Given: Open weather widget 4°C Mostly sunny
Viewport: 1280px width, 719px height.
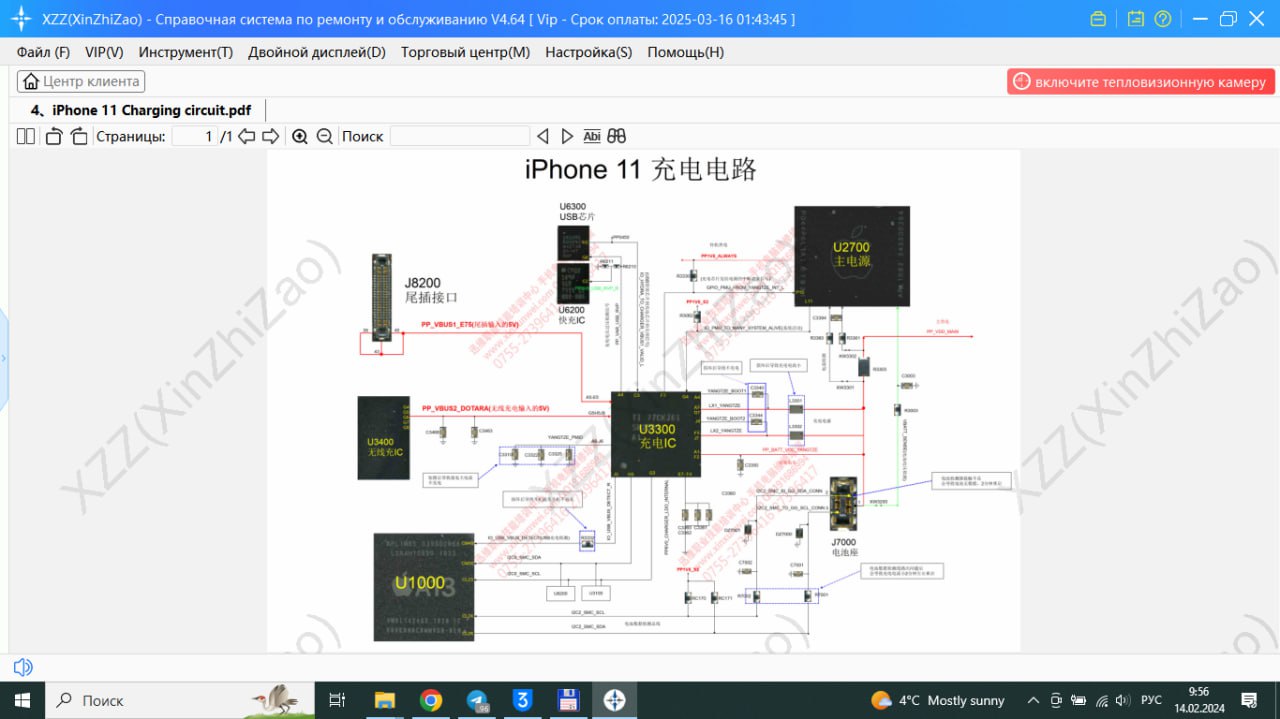Looking at the screenshot, I should (x=938, y=700).
